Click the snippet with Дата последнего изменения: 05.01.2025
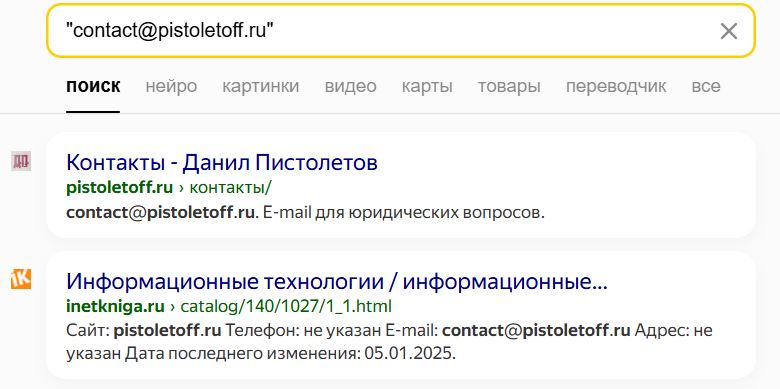 [x=389, y=342]
